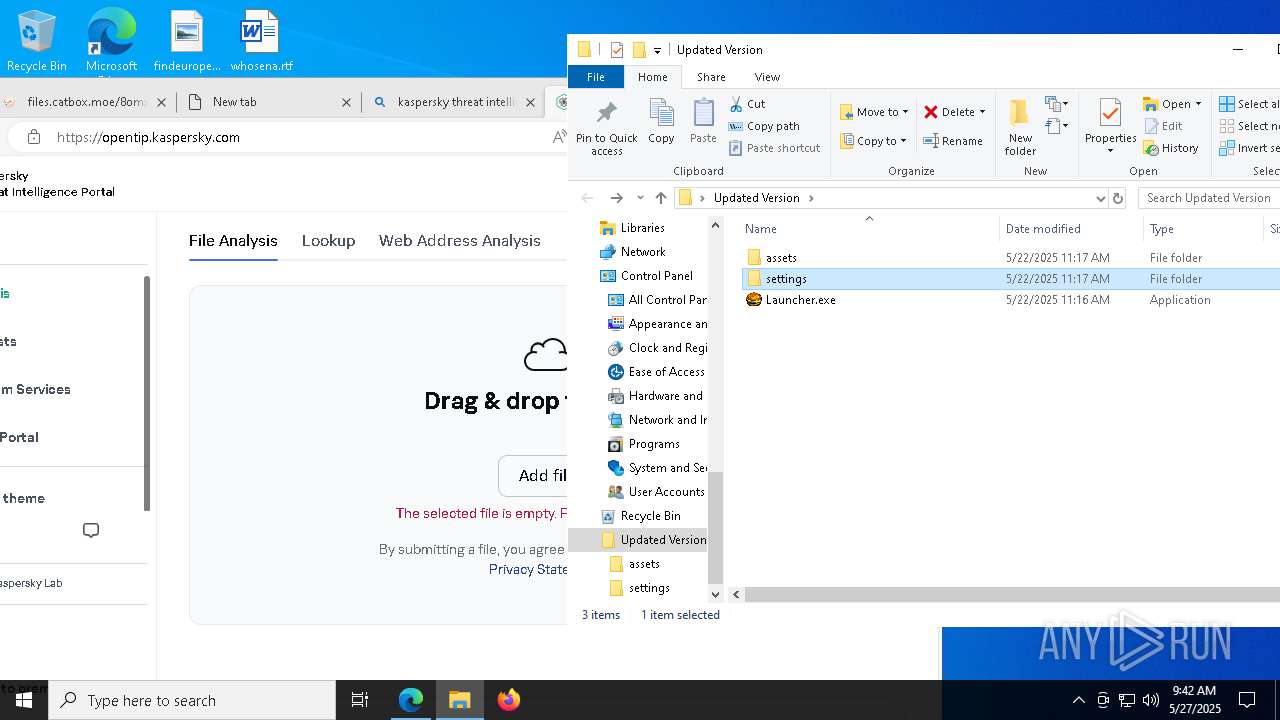Image resolution: width=1280 pixels, height=720 pixels.
Task: Click Microsoft Edge icon in taskbar
Action: [411, 700]
